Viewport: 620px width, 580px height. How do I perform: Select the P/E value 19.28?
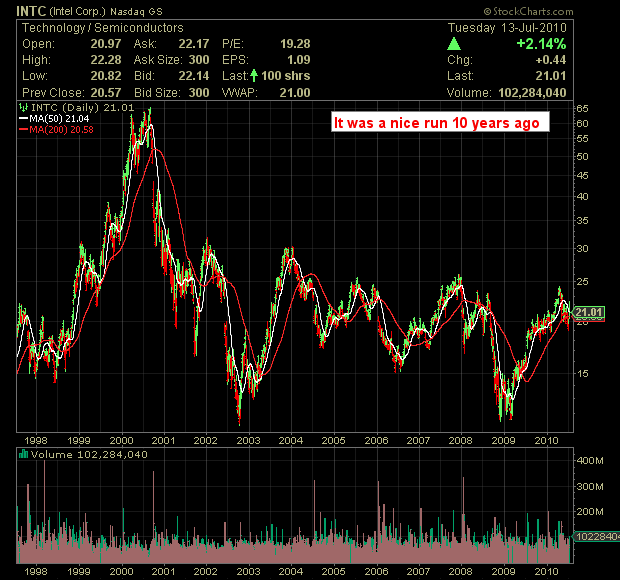coord(295,43)
